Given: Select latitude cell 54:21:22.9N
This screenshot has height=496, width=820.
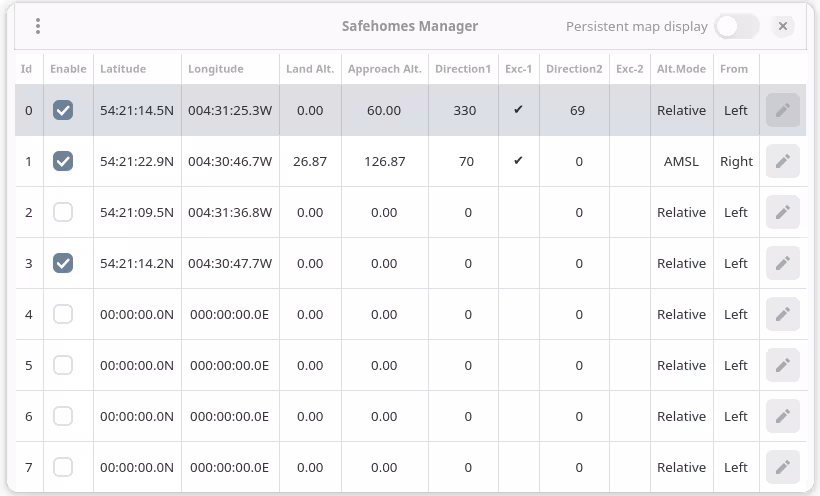Looking at the screenshot, I should (136, 162).
